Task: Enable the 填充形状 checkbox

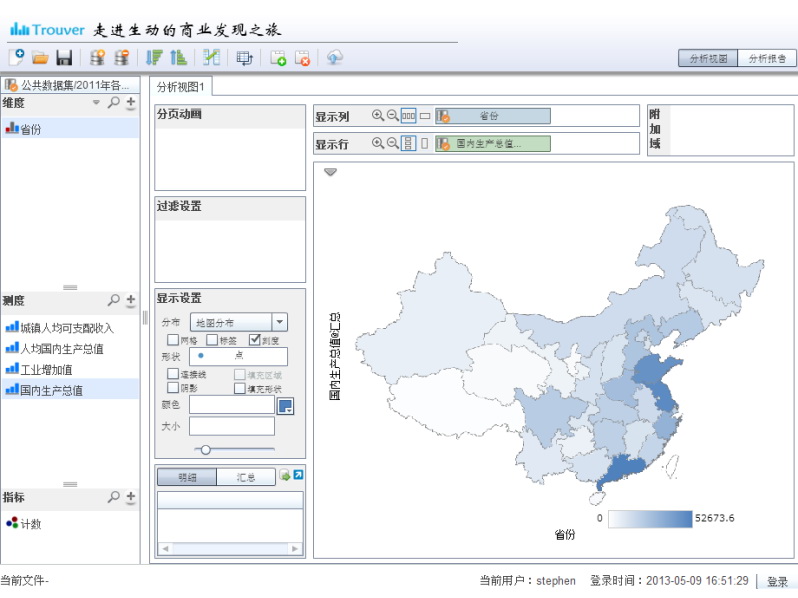Action: point(240,388)
